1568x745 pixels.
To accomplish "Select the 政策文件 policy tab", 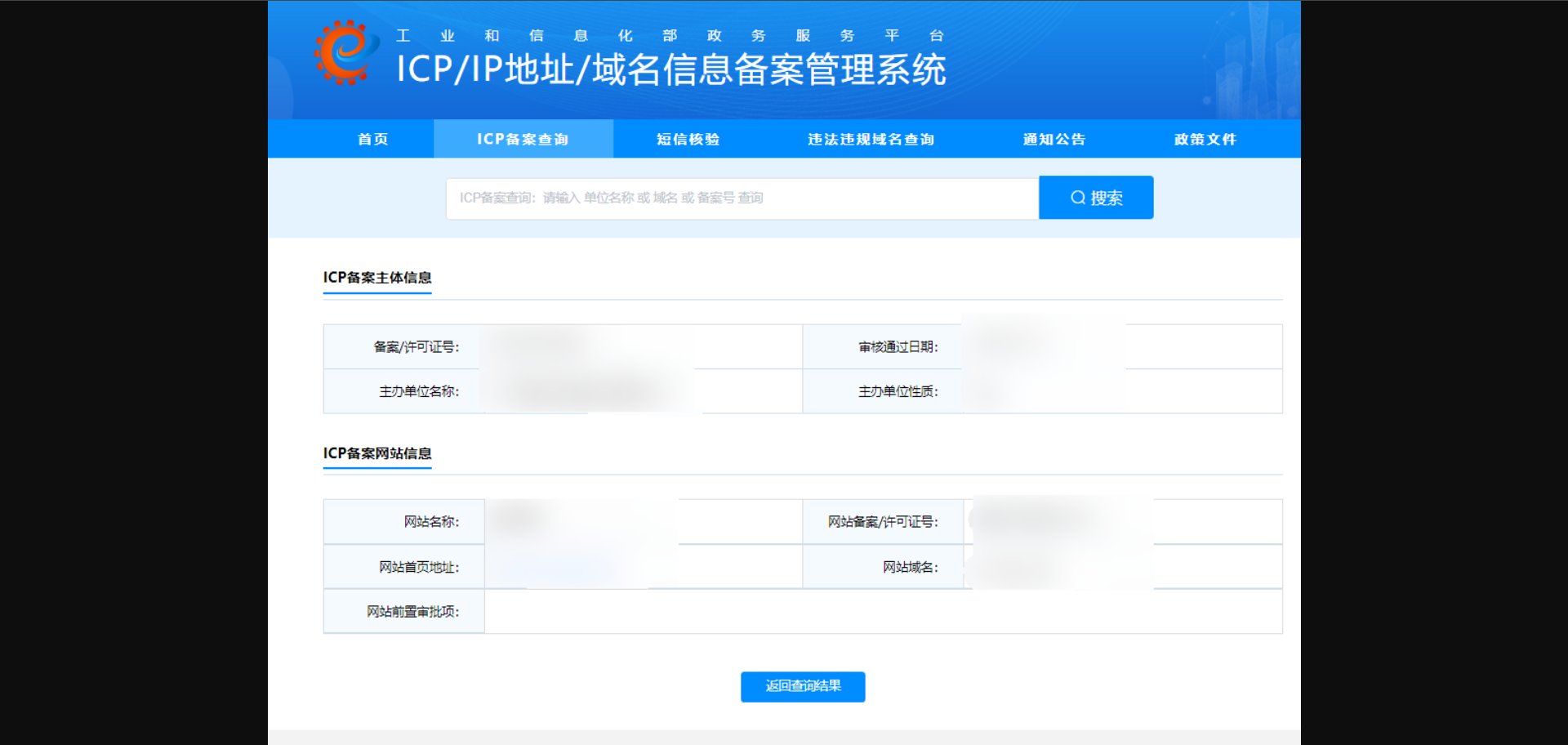I will point(1205,140).
